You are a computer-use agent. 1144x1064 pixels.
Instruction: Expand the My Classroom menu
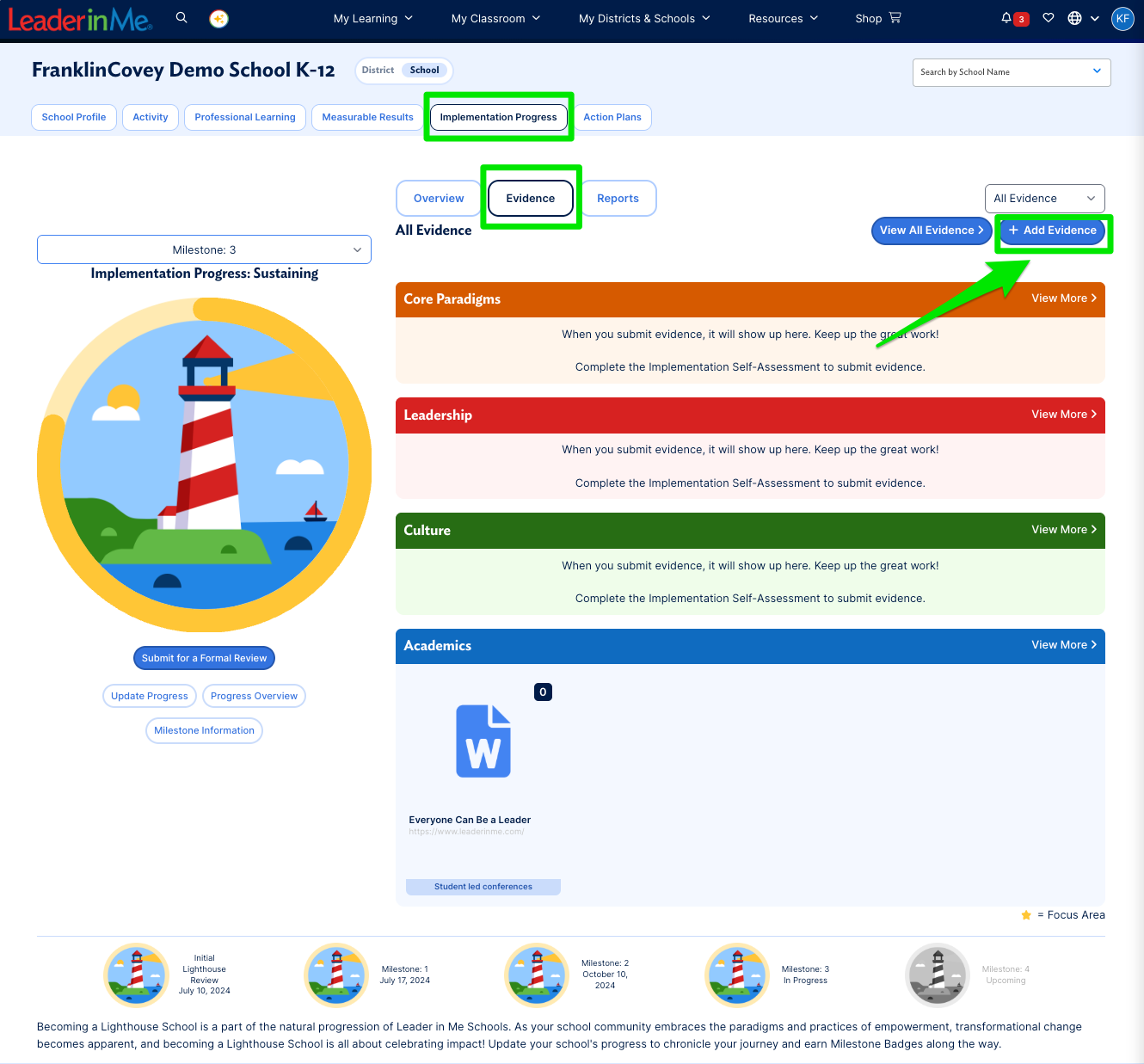[x=495, y=18]
